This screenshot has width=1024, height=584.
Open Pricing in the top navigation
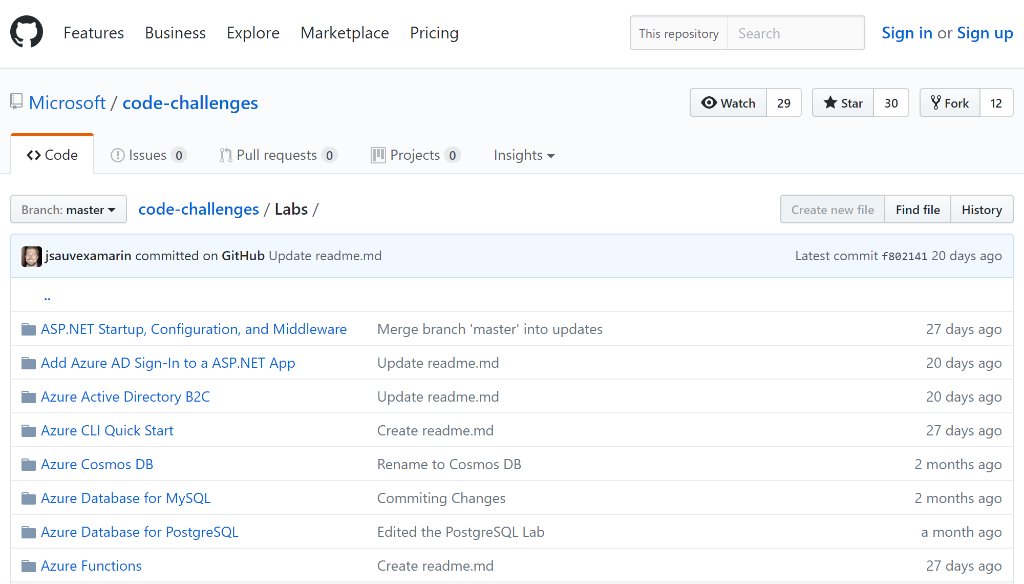click(x=434, y=33)
